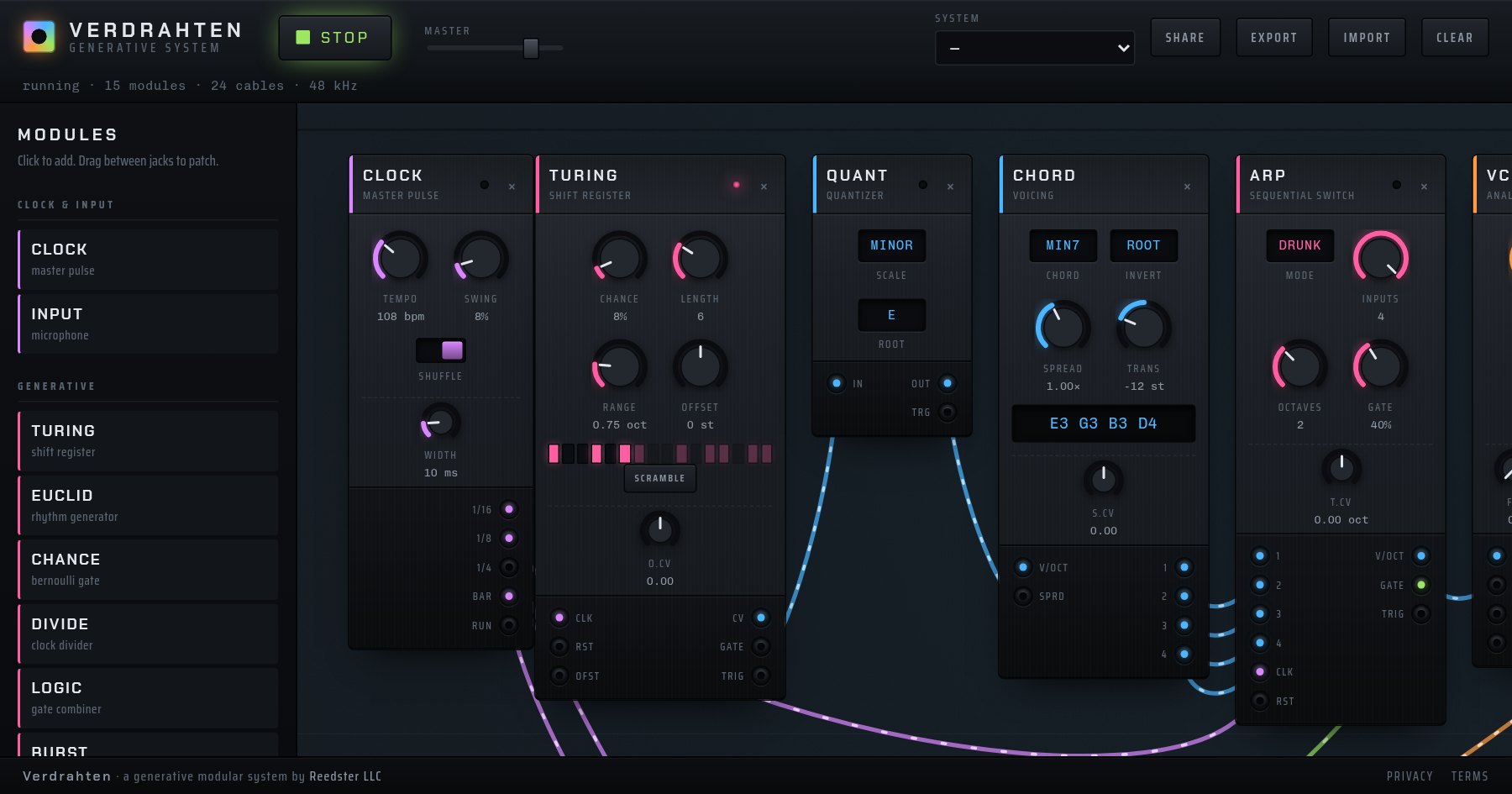Click the Chord Trans knob
Viewport: 1512px width, 794px height.
coord(1143,327)
